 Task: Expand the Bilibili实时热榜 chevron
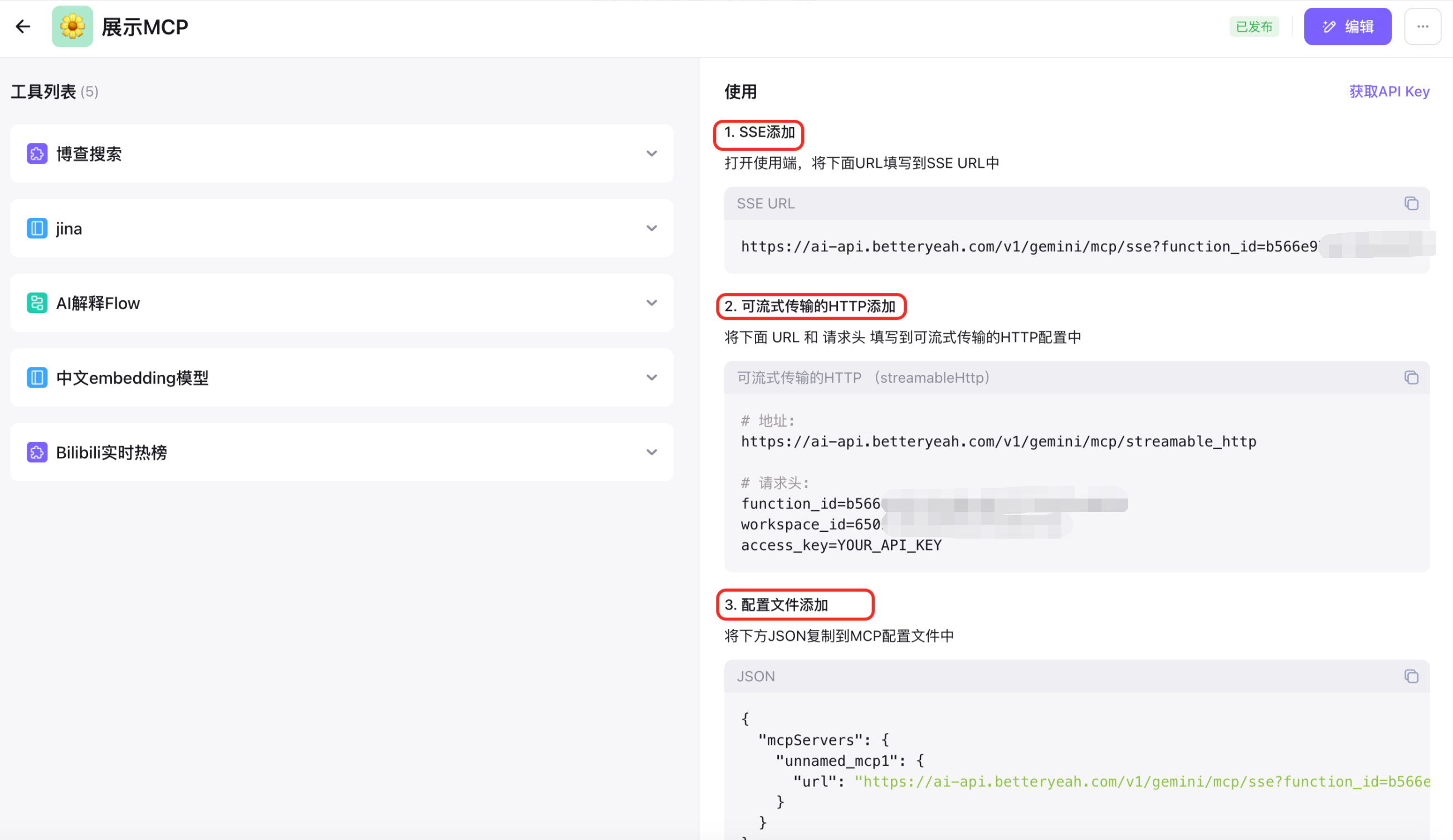click(x=651, y=452)
